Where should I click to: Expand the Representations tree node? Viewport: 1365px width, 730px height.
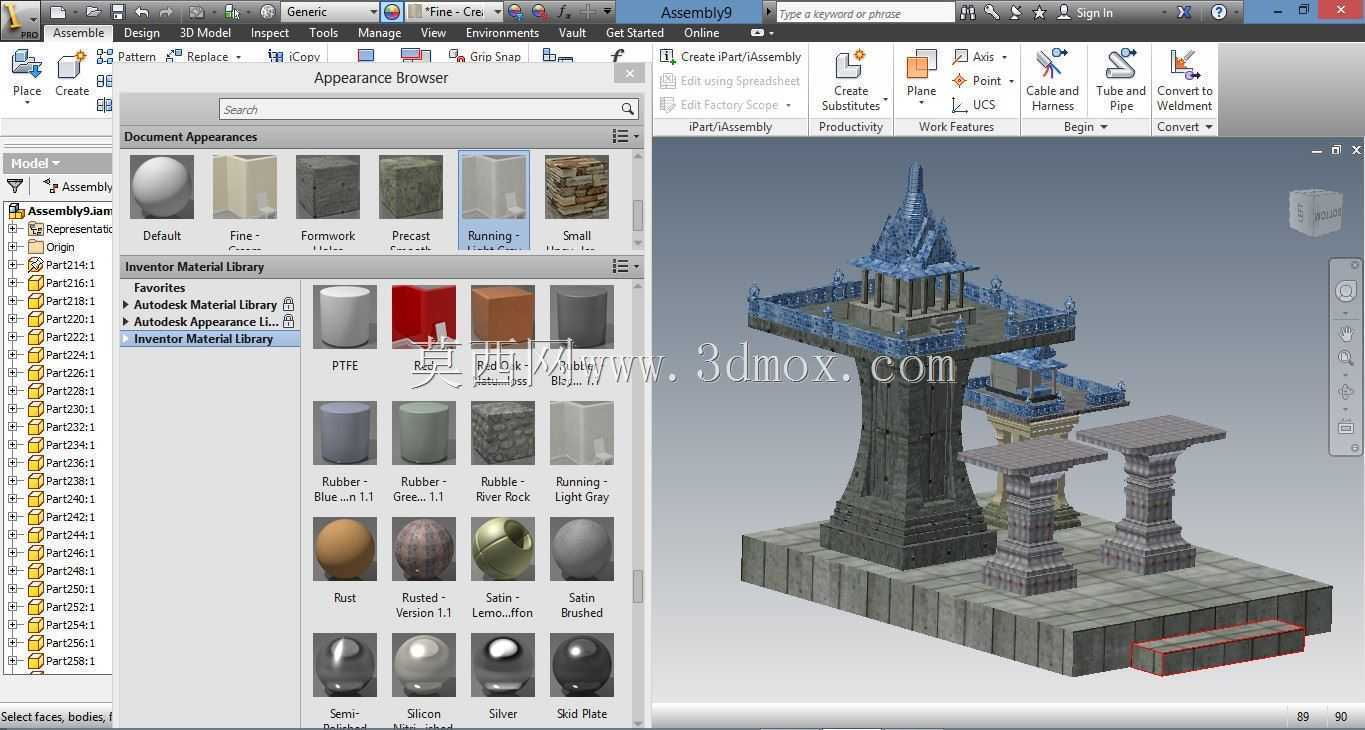tap(13, 229)
